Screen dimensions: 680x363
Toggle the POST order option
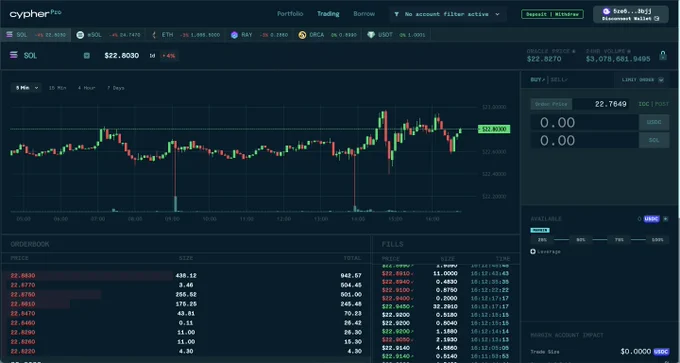(x=662, y=104)
